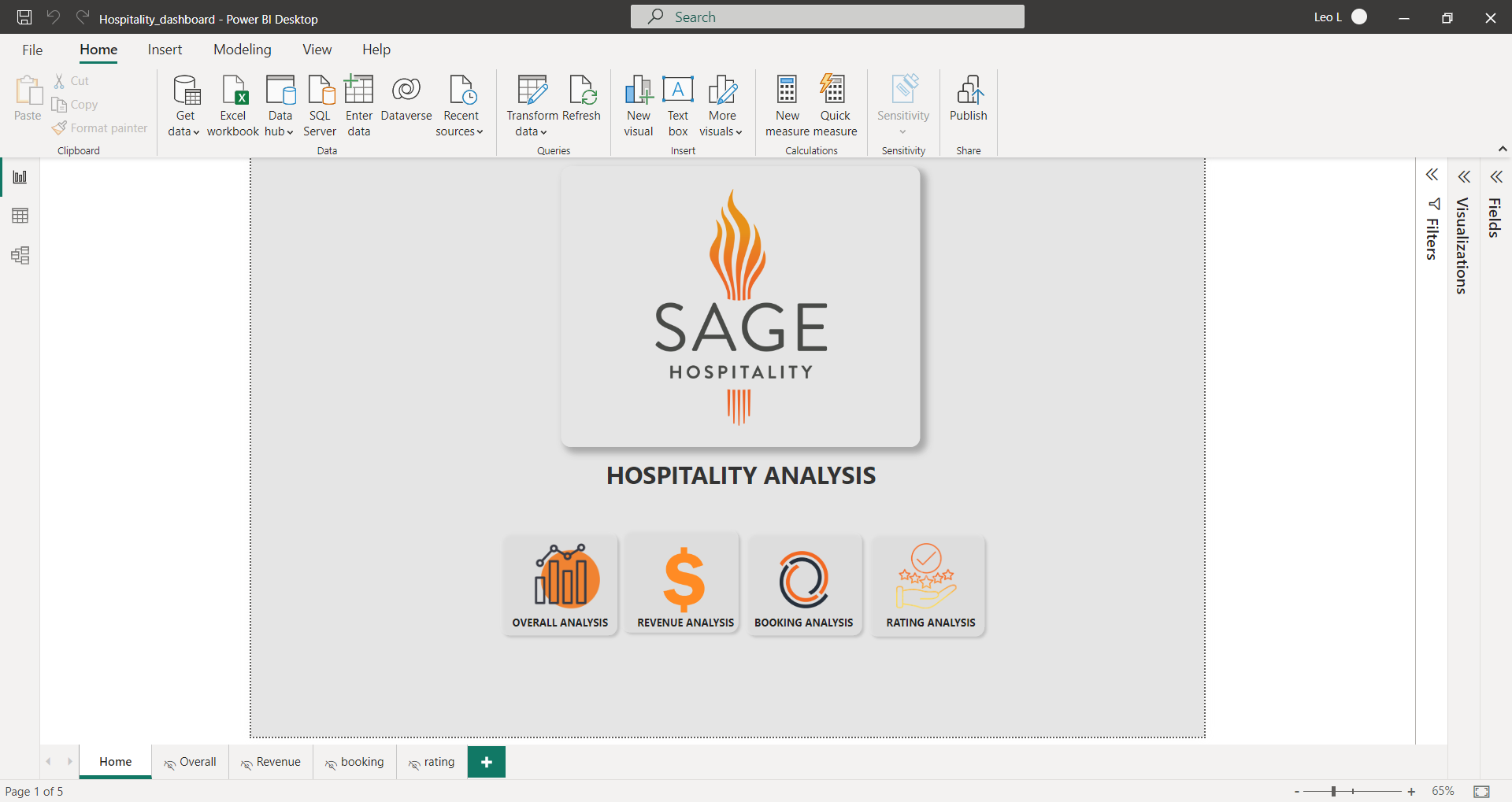This screenshot has height=802, width=1512.
Task: Select the Hospitality Analysis title text
Action: tap(741, 475)
